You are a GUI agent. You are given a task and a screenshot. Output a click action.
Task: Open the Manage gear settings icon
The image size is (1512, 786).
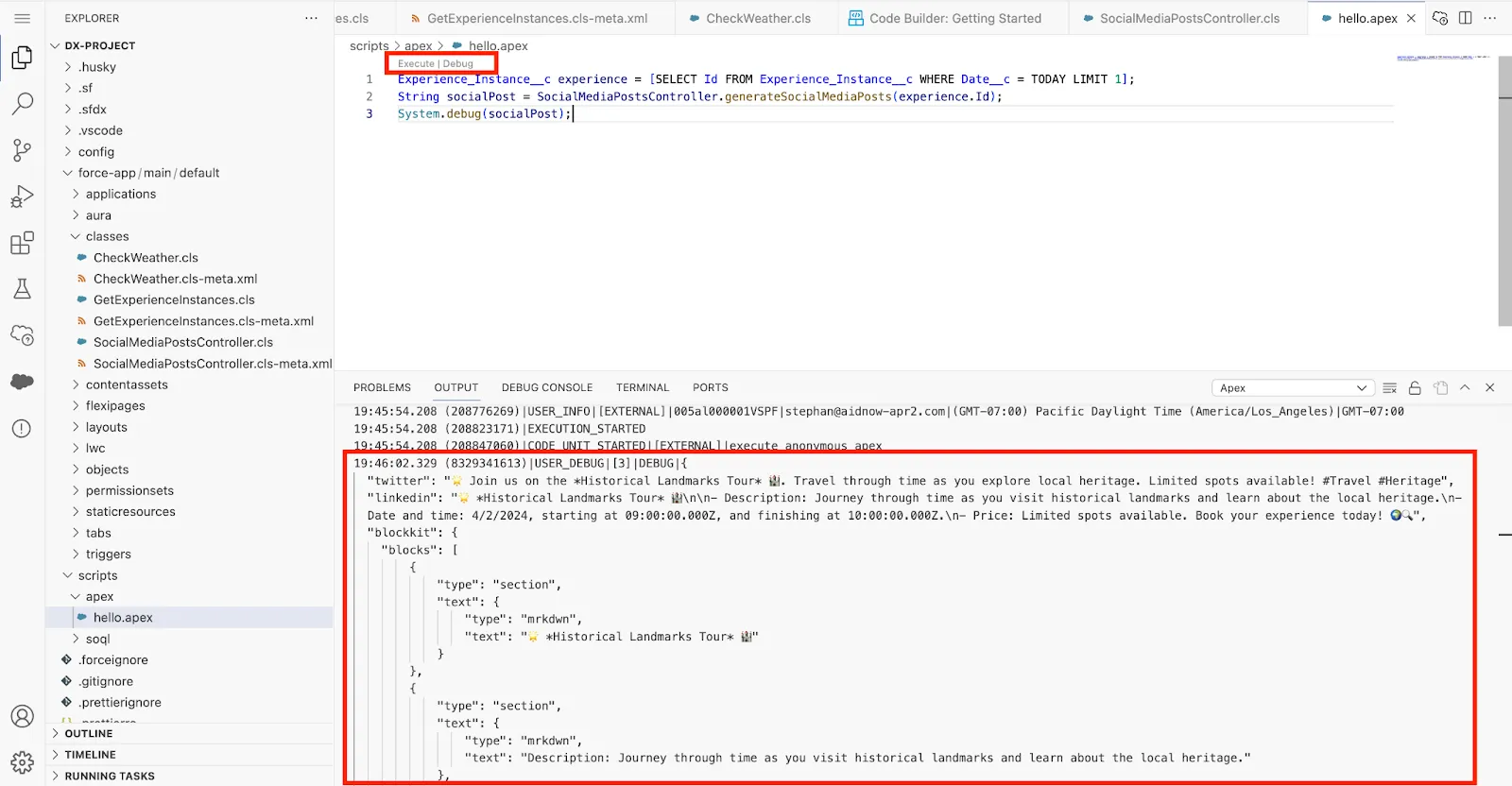coord(22,761)
